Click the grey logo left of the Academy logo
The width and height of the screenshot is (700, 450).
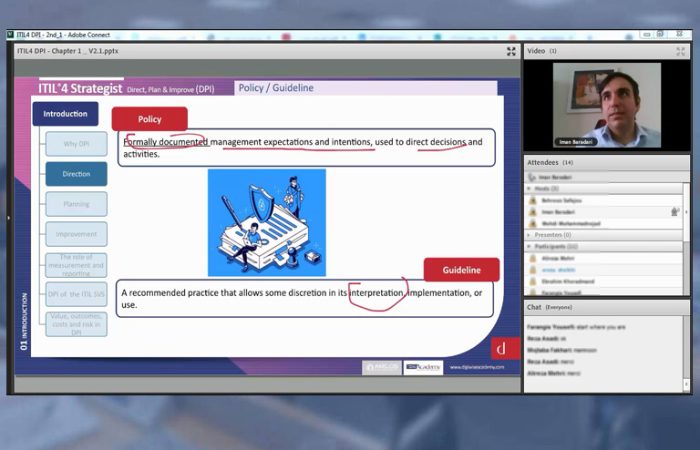click(382, 367)
